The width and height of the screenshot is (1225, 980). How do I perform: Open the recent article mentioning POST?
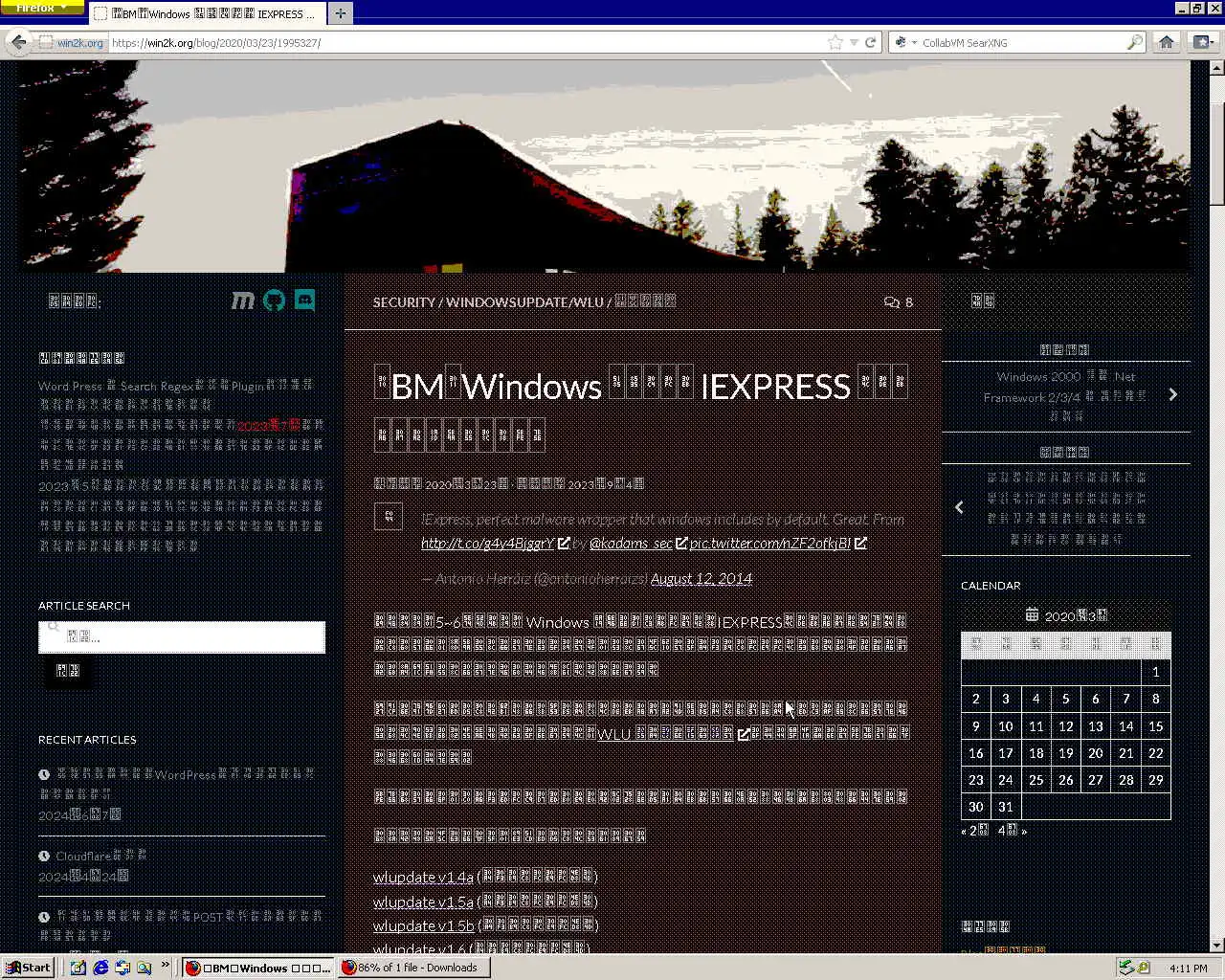click(x=181, y=925)
